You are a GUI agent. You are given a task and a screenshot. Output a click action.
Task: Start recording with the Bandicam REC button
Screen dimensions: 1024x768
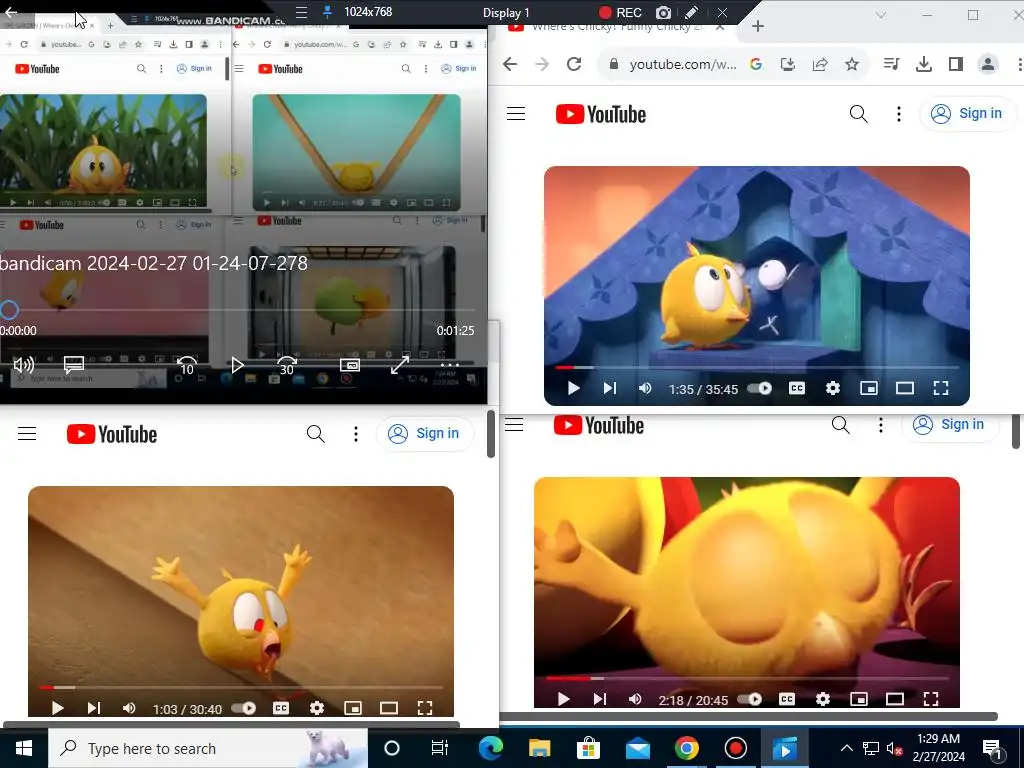pos(620,12)
